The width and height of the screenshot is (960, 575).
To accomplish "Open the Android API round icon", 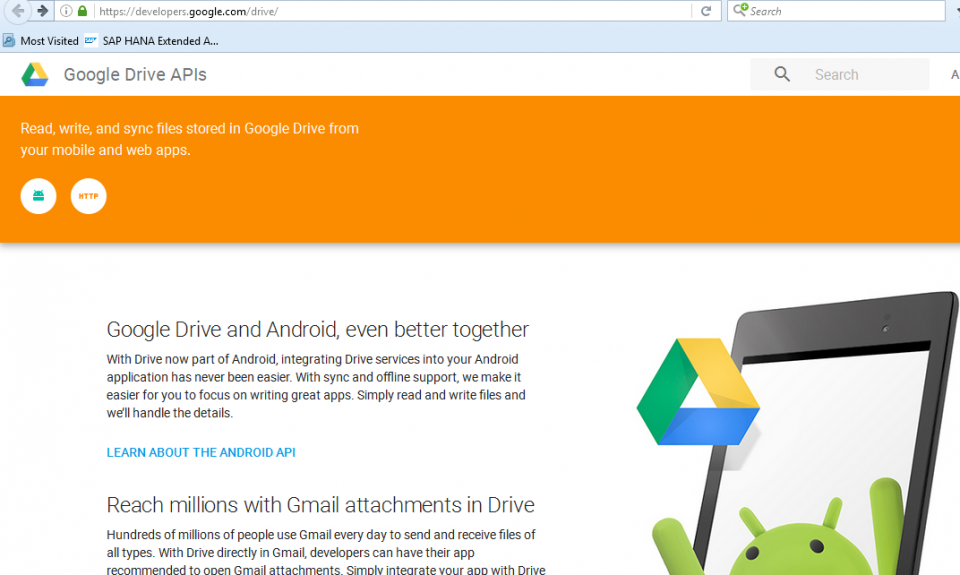I will click(39, 196).
